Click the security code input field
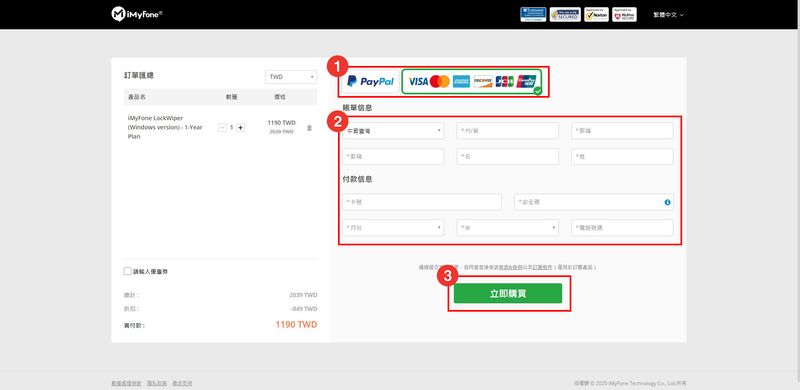This screenshot has height=390, width=800. (594, 202)
